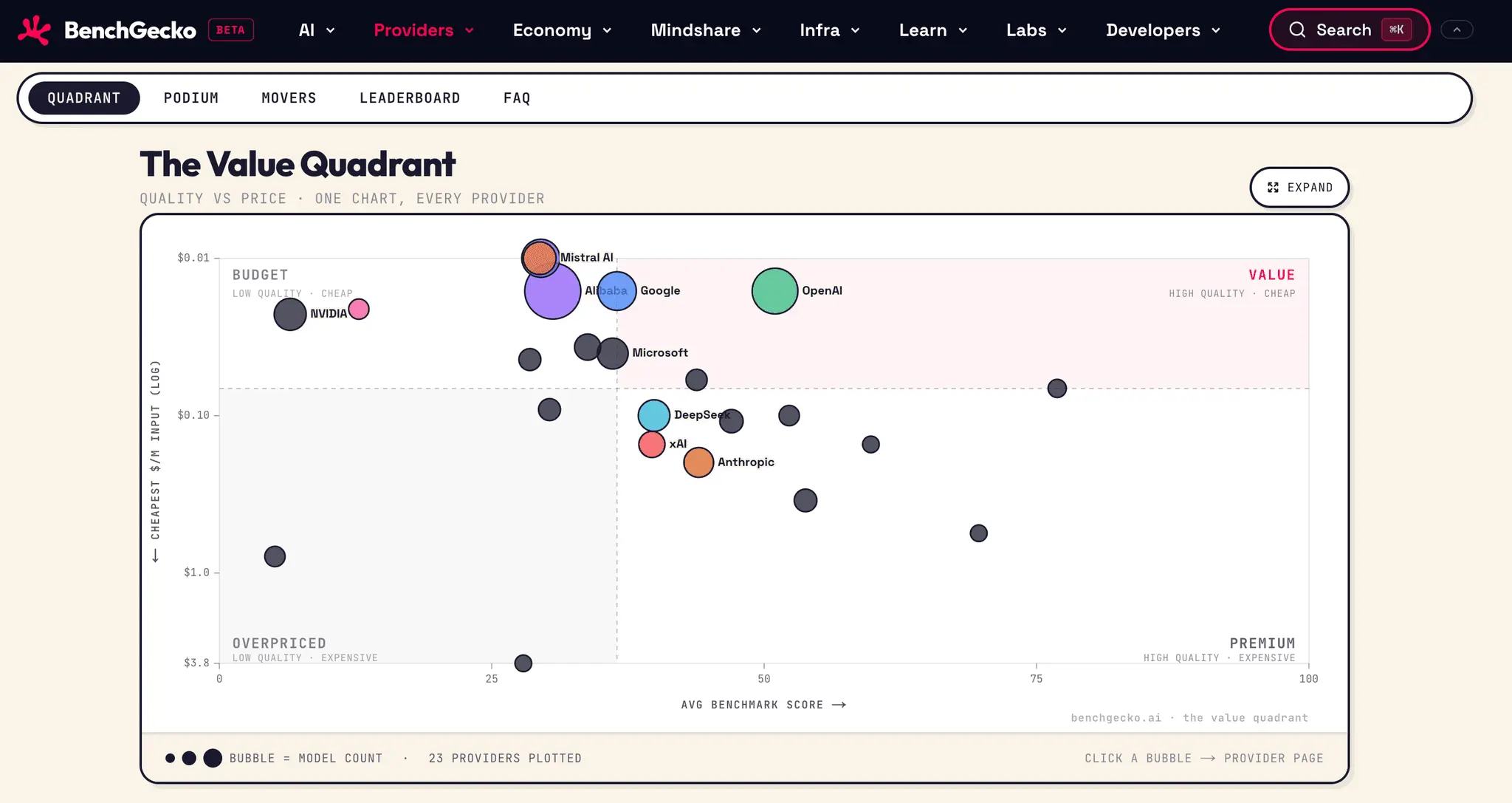Click 'BUBBLE = MODEL COUNT' legend text
Screen dimensions: 1512x803
click(306, 758)
